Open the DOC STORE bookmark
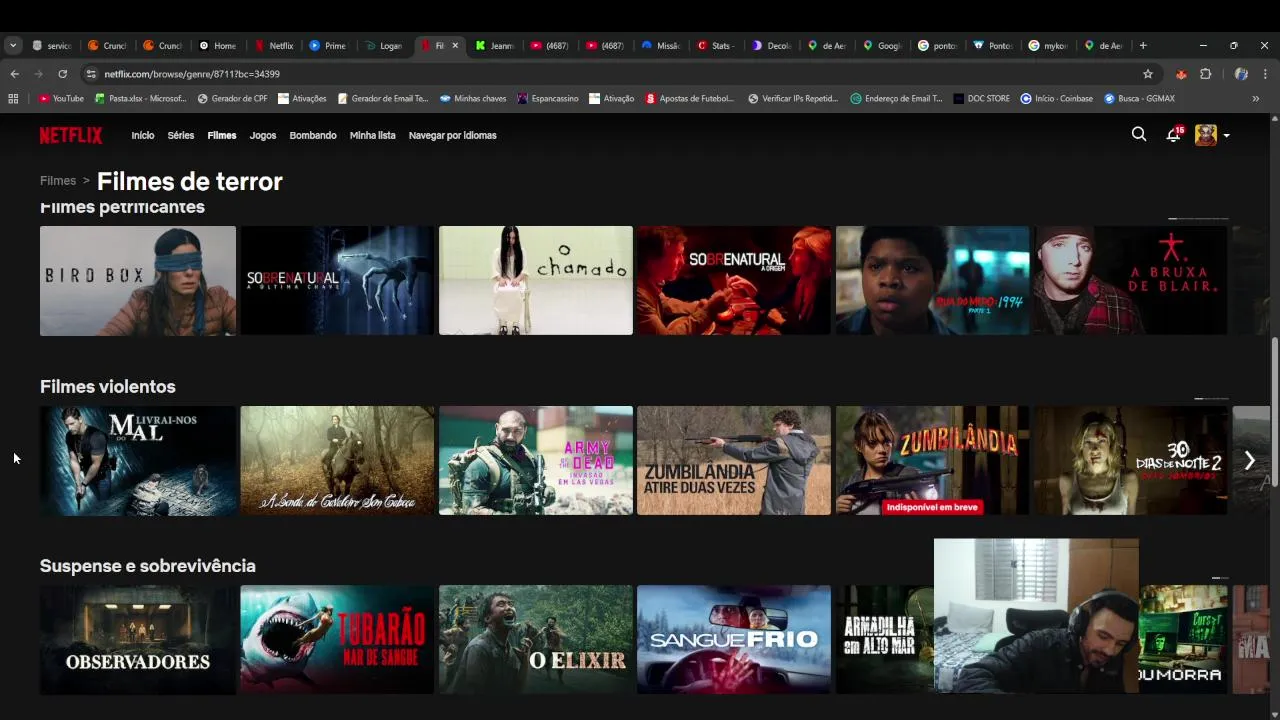This screenshot has width=1280, height=720. point(982,98)
